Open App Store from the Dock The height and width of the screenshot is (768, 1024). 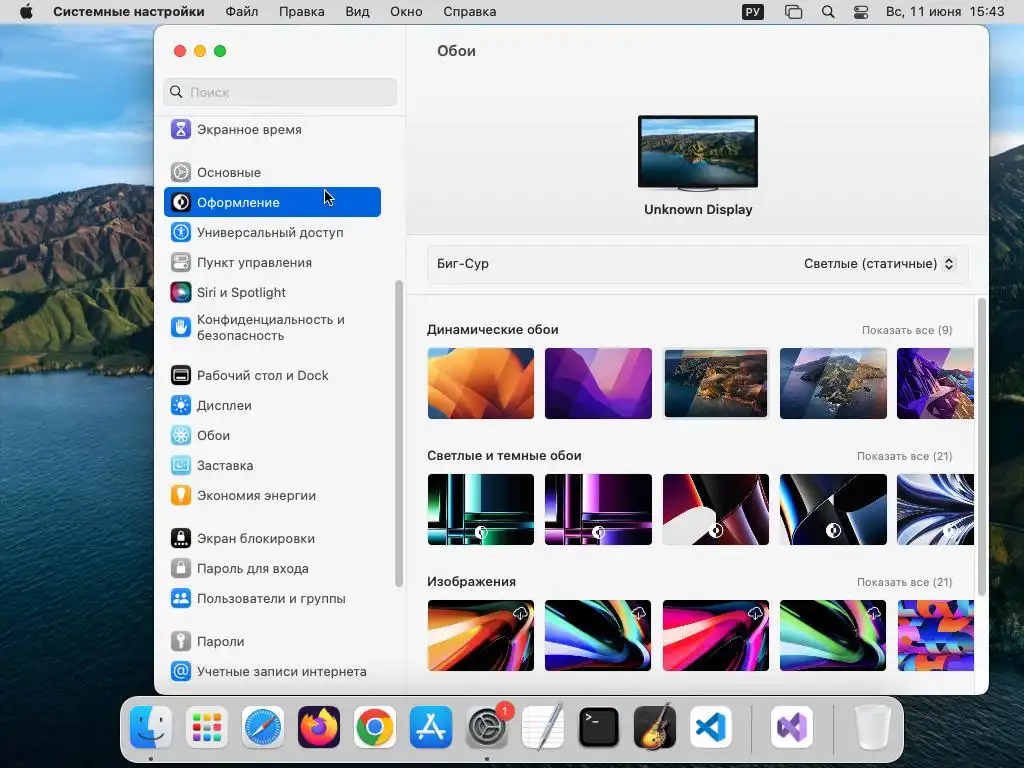point(431,727)
